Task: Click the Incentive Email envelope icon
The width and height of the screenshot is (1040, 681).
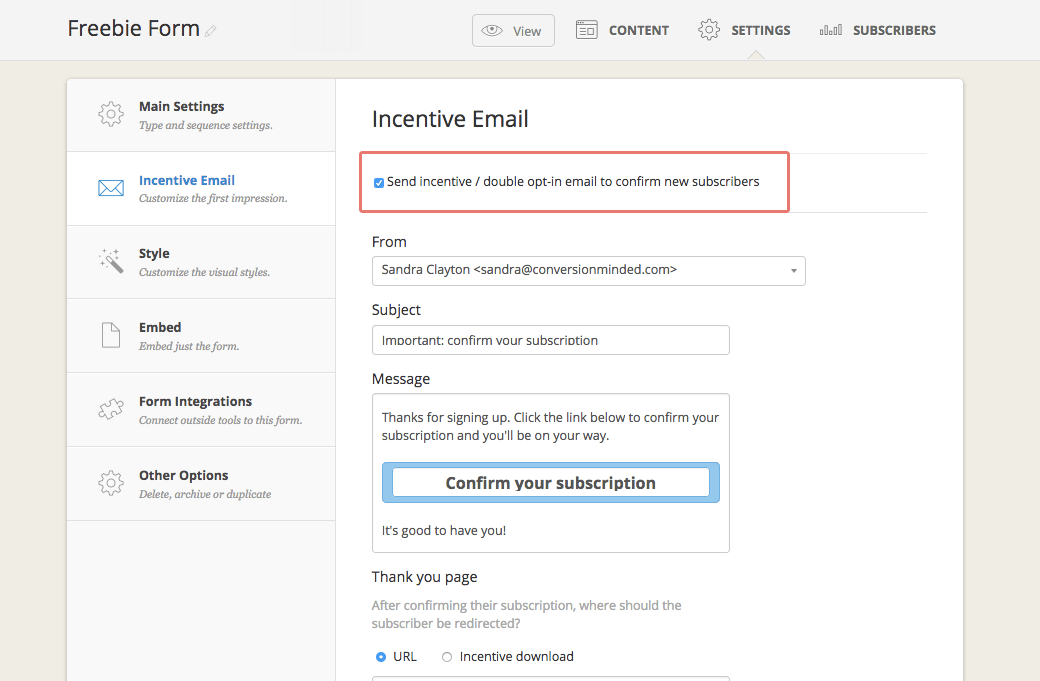Action: (x=111, y=188)
